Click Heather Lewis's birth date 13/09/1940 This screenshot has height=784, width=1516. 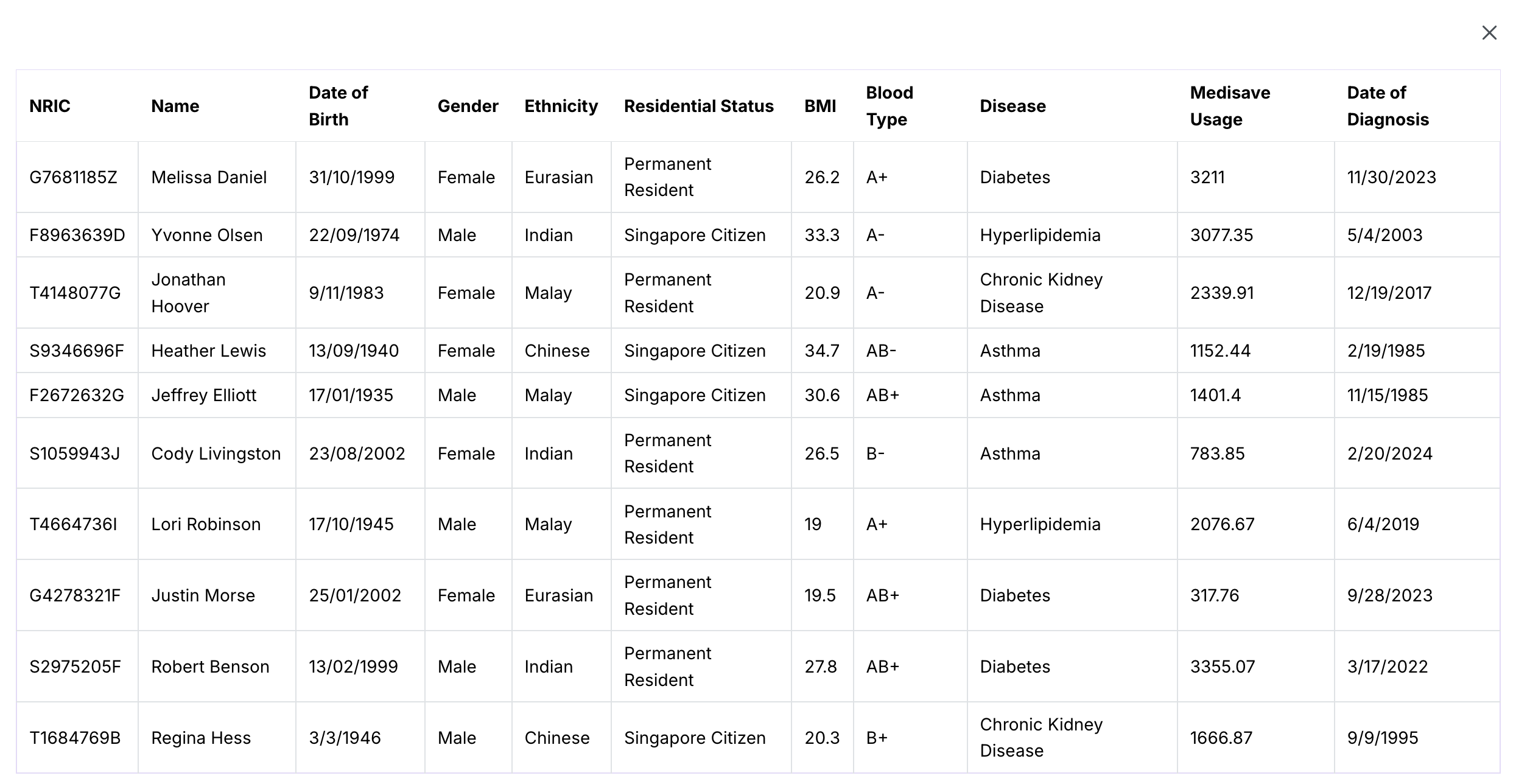[354, 351]
